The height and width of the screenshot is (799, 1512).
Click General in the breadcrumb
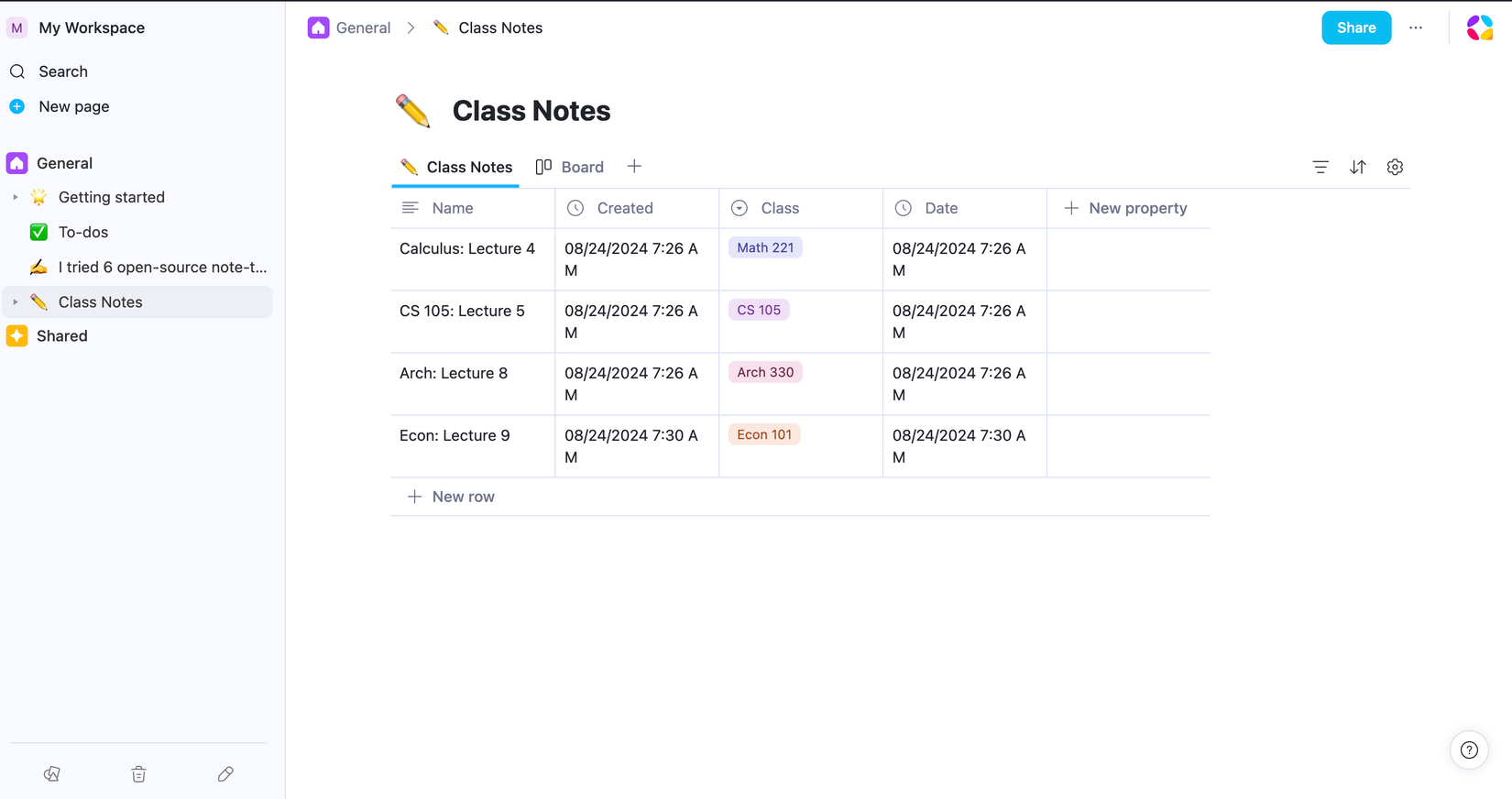click(x=362, y=27)
